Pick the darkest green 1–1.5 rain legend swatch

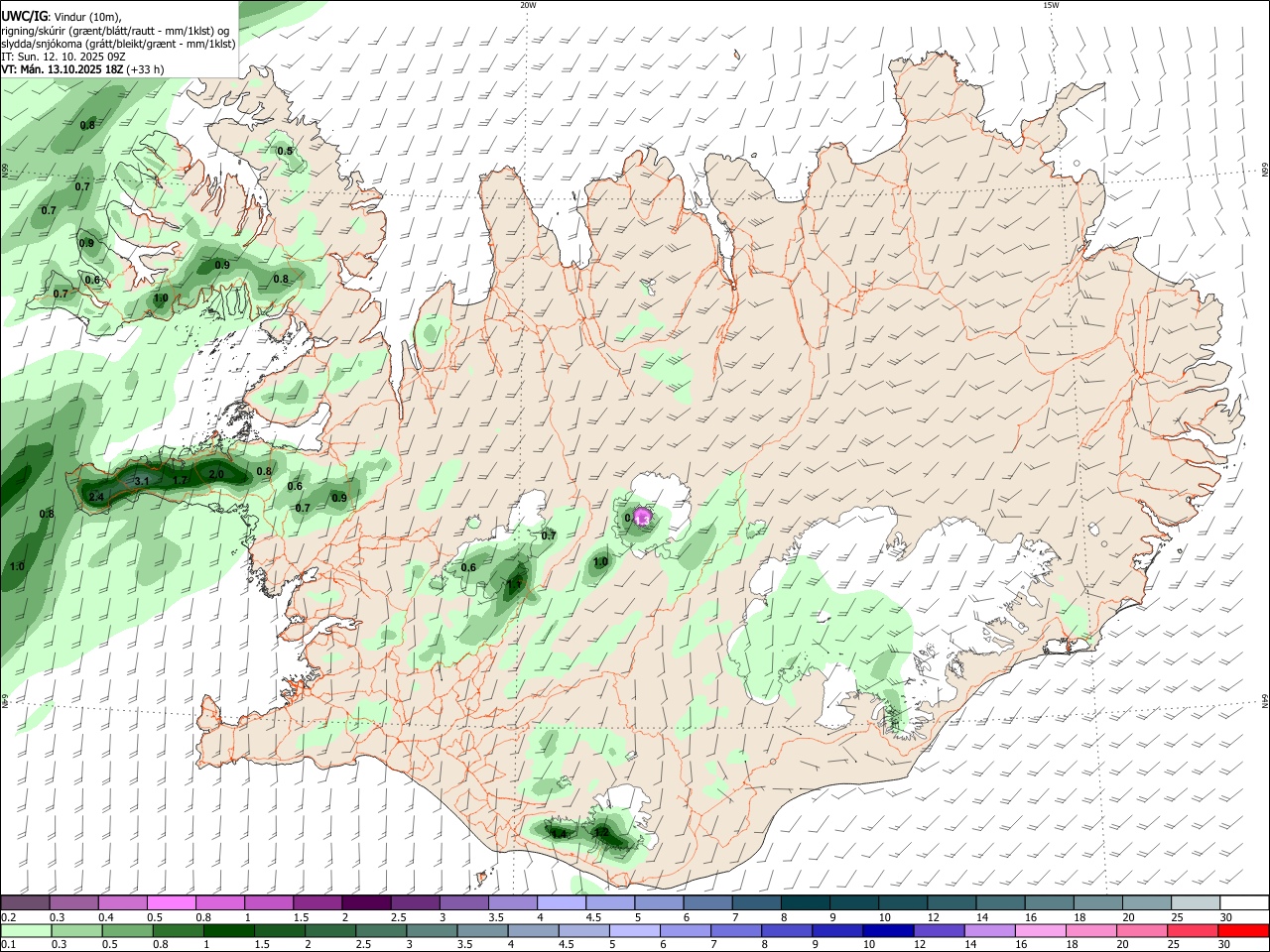[x=228, y=930]
